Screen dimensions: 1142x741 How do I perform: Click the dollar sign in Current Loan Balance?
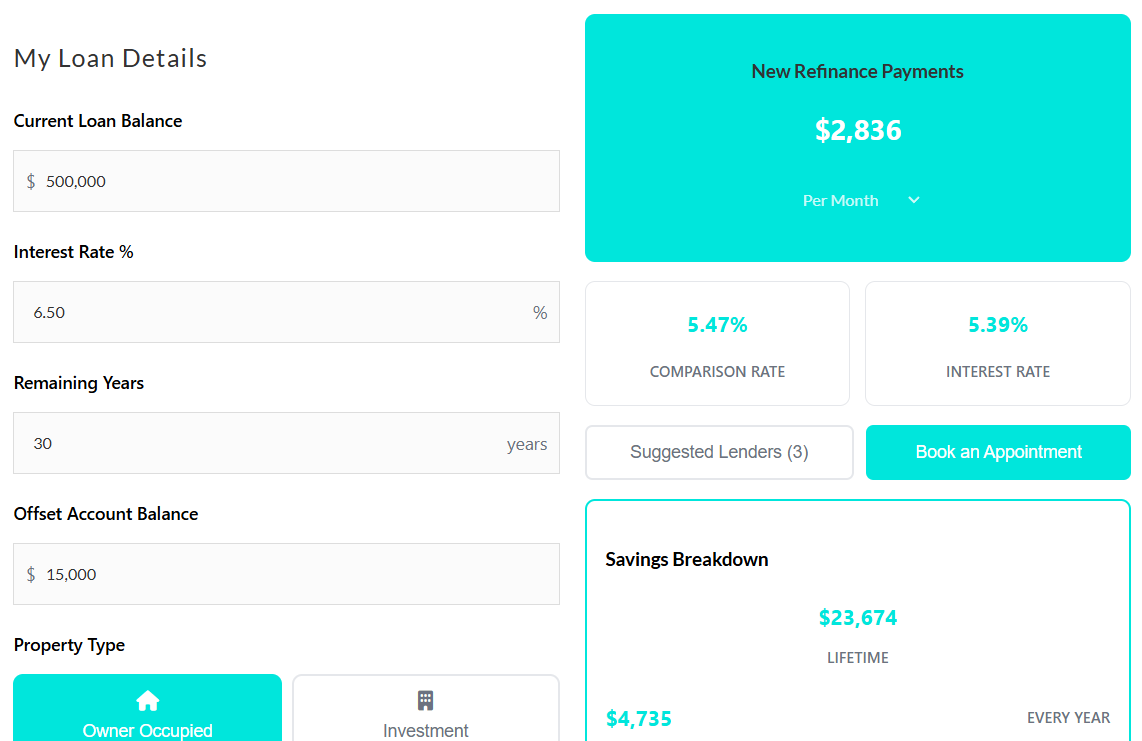coord(30,181)
